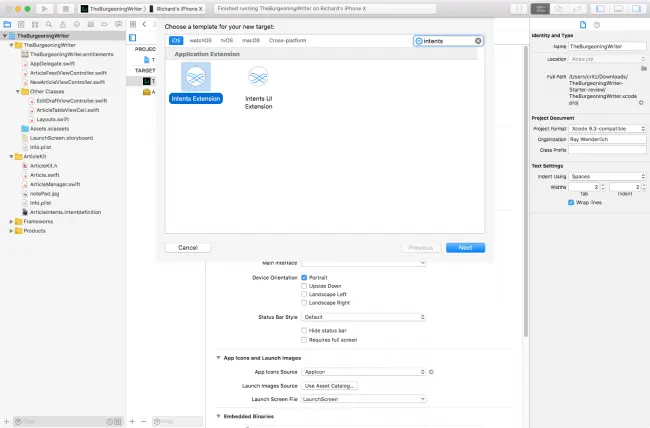This screenshot has width=650, height=428.
Task: Open the Find navigator
Action: point(49,24)
